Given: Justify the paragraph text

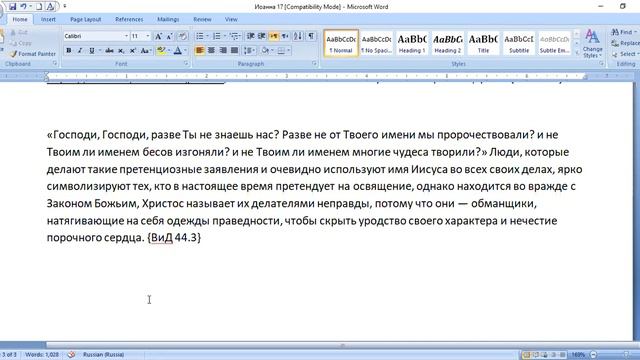Looking at the screenshot, I should point(234,51).
